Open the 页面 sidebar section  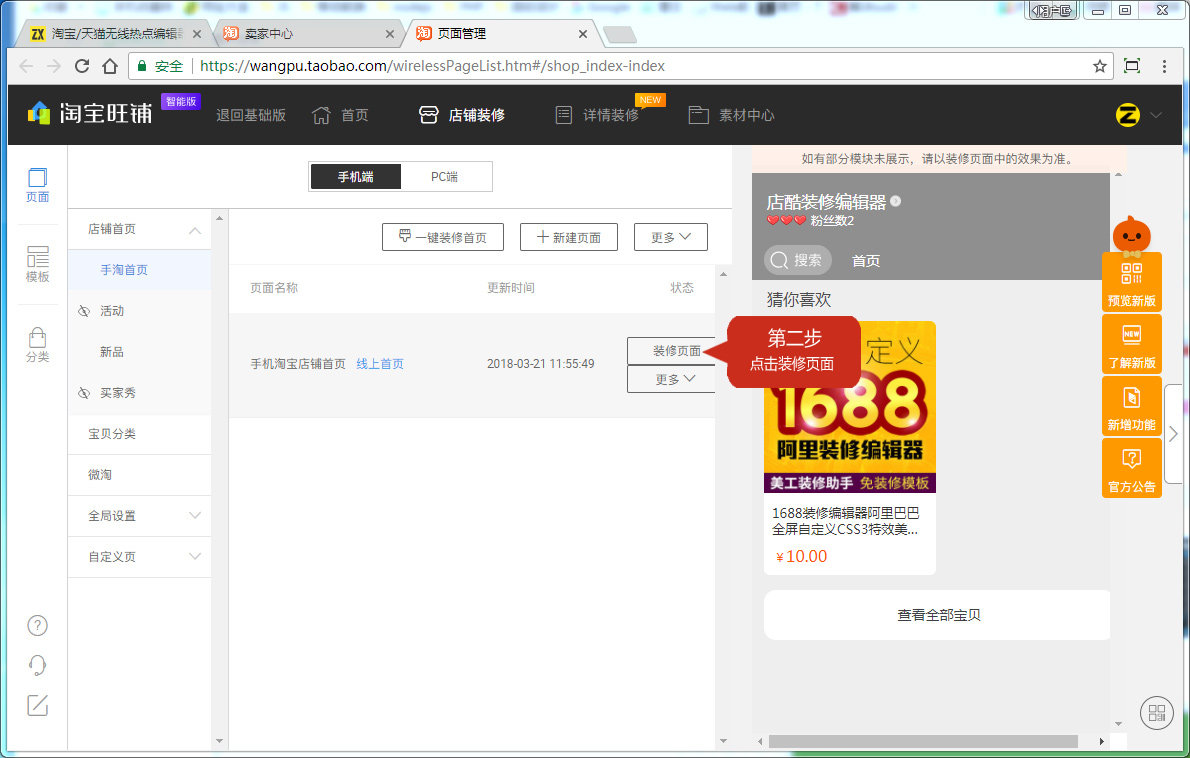point(37,185)
